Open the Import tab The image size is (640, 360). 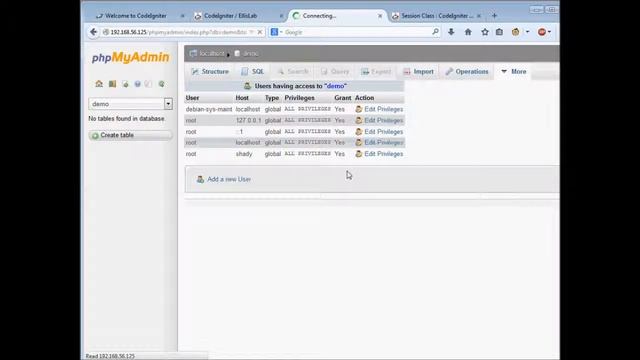(x=418, y=71)
